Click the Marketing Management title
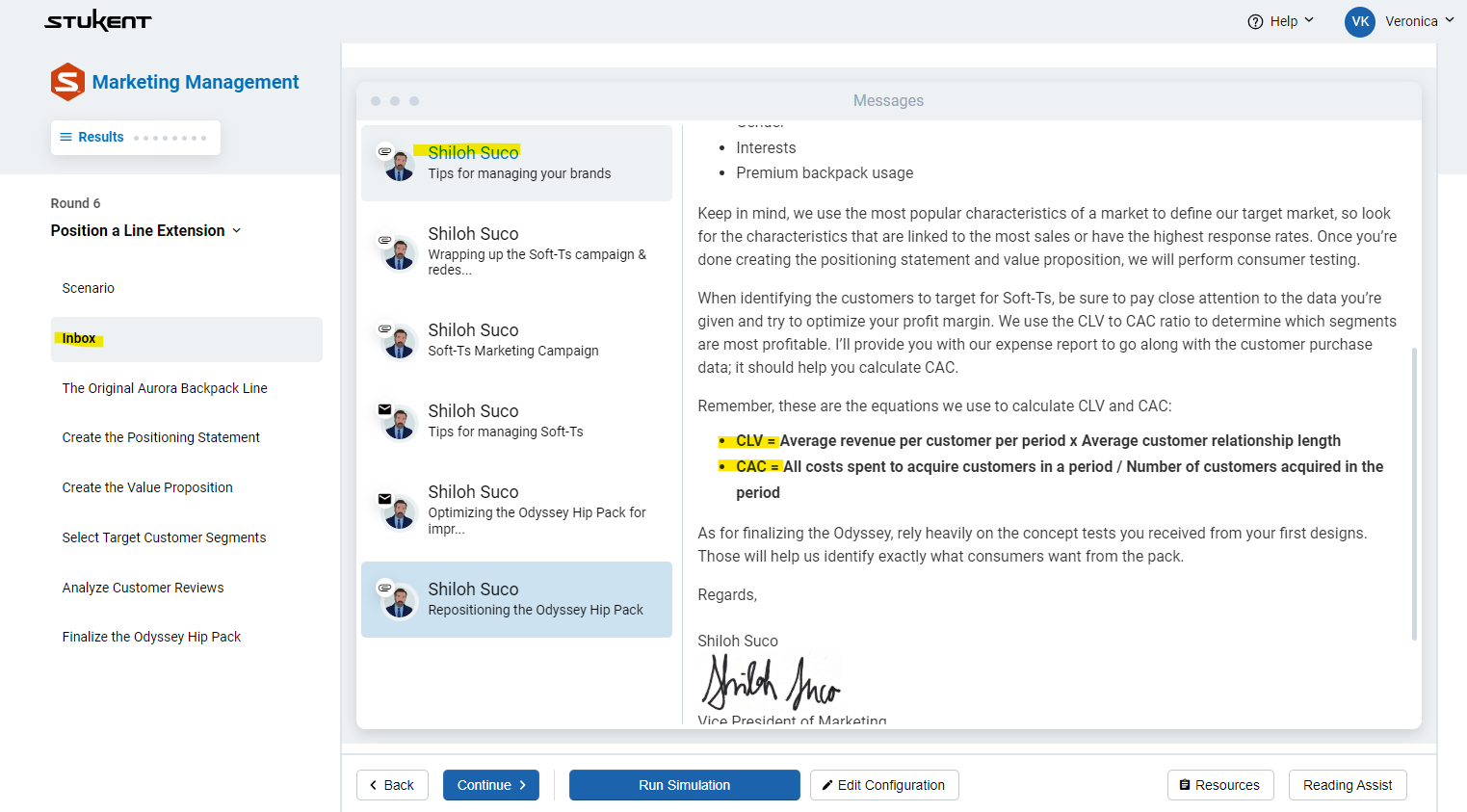Image resolution: width=1467 pixels, height=812 pixels. tap(196, 82)
